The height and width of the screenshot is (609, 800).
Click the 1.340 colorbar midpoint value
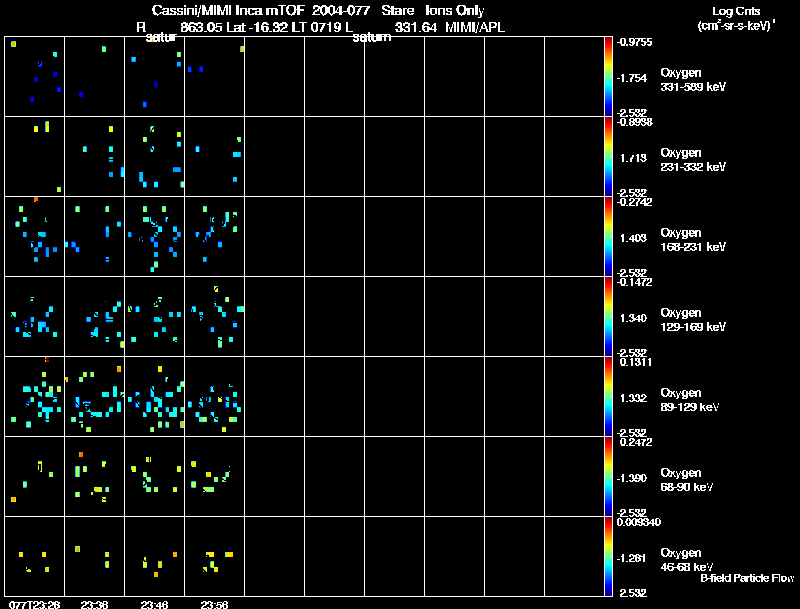(633, 318)
